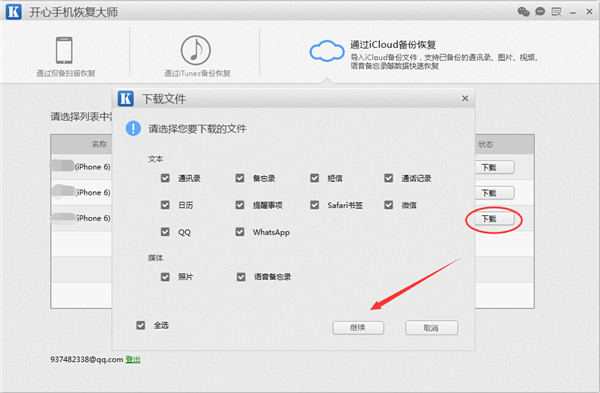
Task: Click the 名称 column header
Action: coord(99,144)
